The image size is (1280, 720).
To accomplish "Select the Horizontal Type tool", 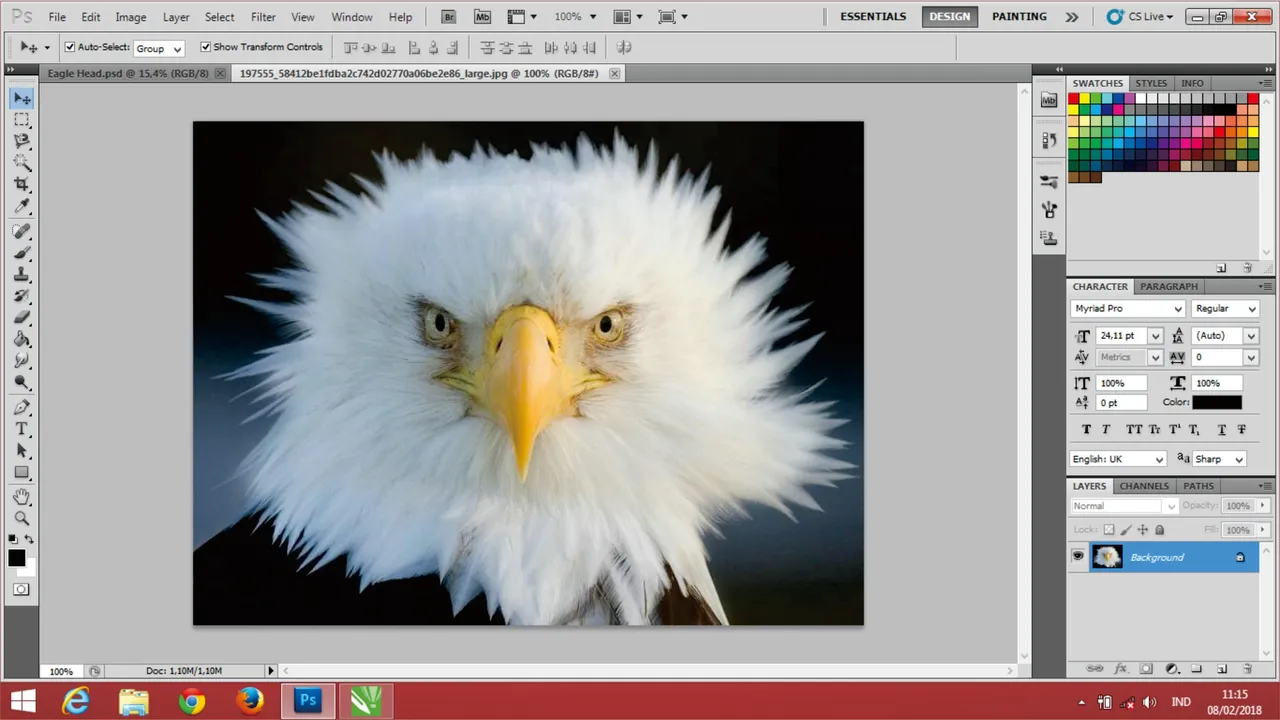I will pos(22,429).
